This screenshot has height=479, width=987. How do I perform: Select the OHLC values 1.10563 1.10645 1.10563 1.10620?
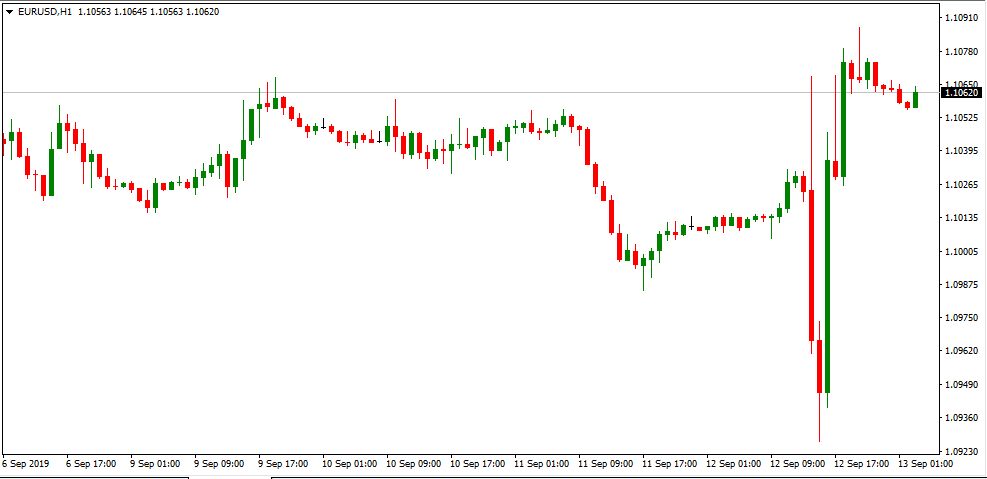click(149, 12)
